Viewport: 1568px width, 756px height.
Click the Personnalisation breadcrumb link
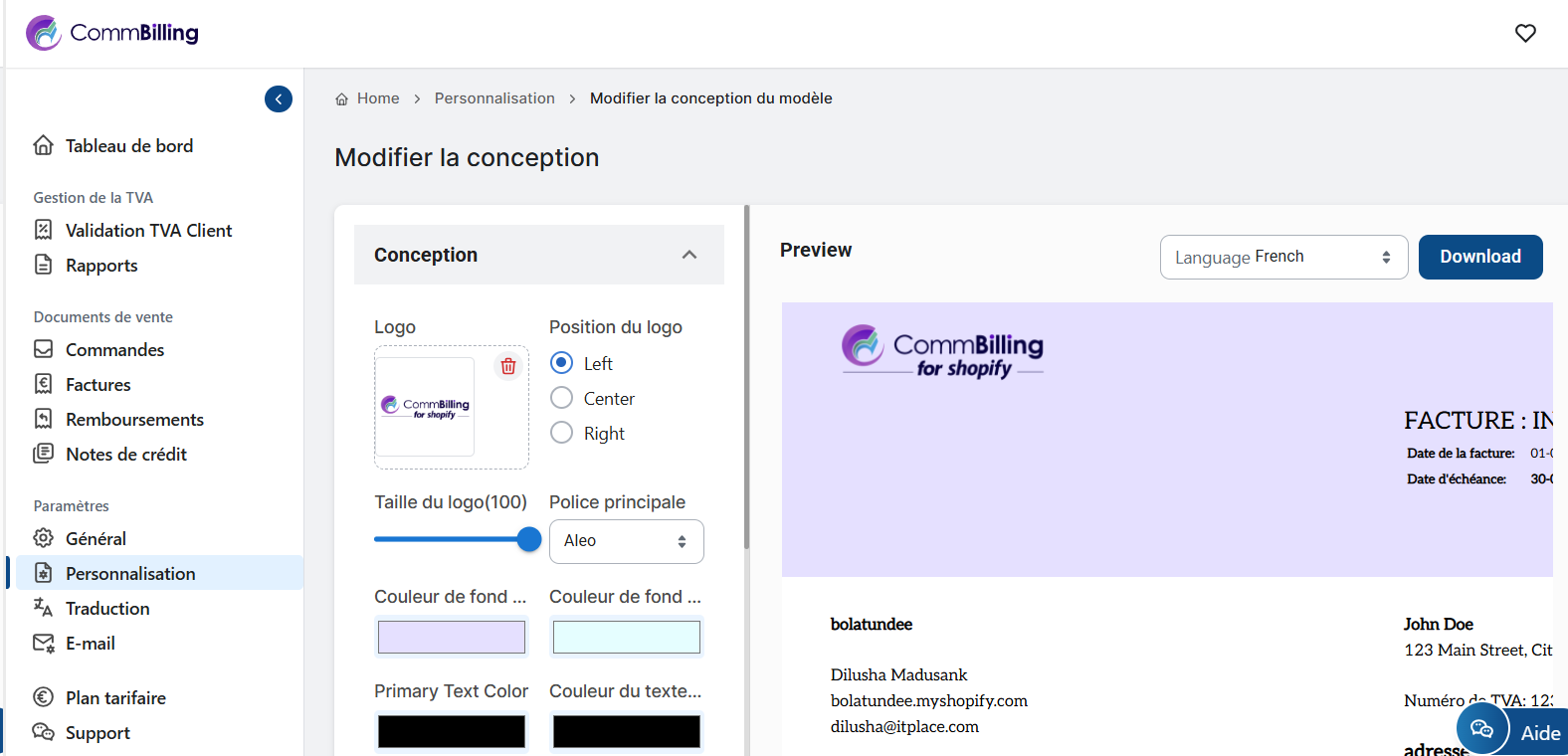pyautogui.click(x=494, y=98)
